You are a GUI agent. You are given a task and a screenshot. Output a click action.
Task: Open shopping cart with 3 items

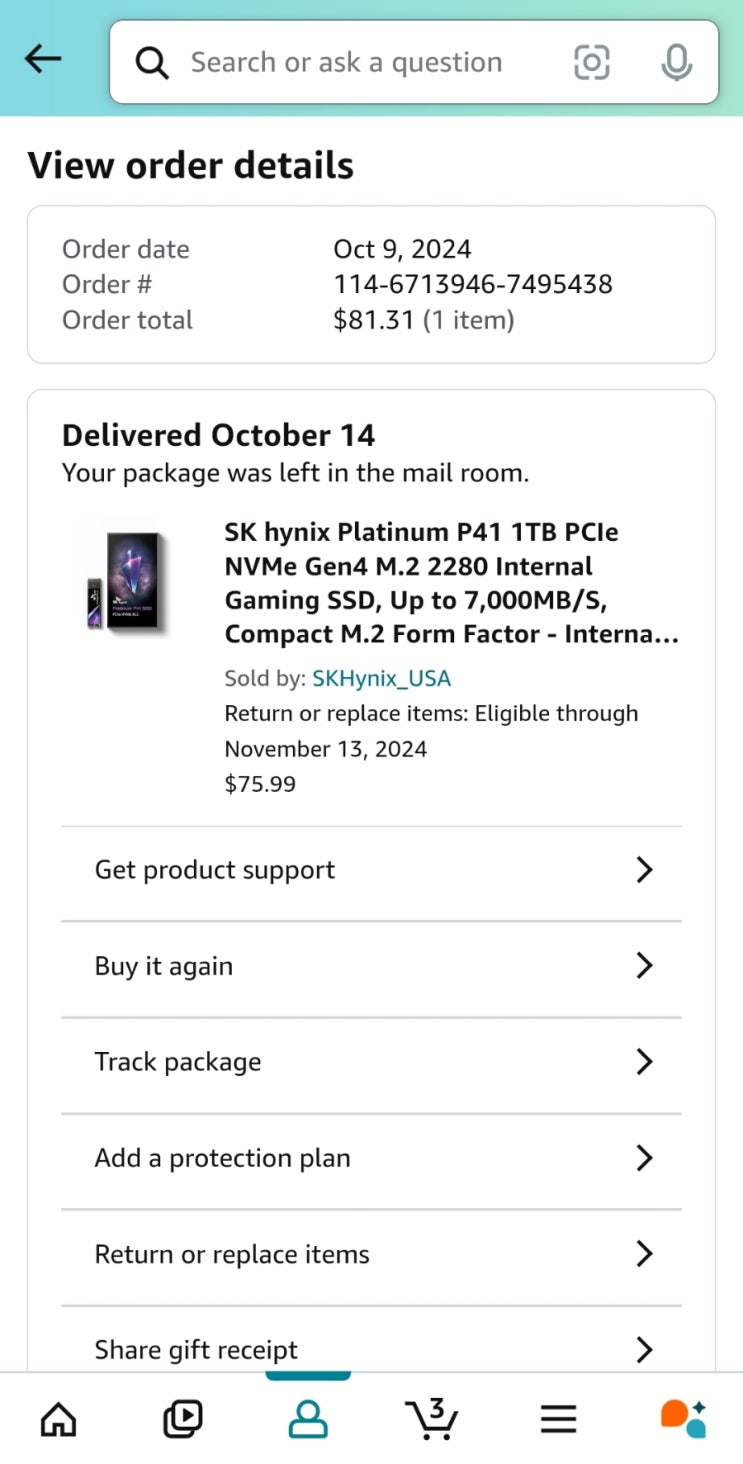pos(432,1418)
